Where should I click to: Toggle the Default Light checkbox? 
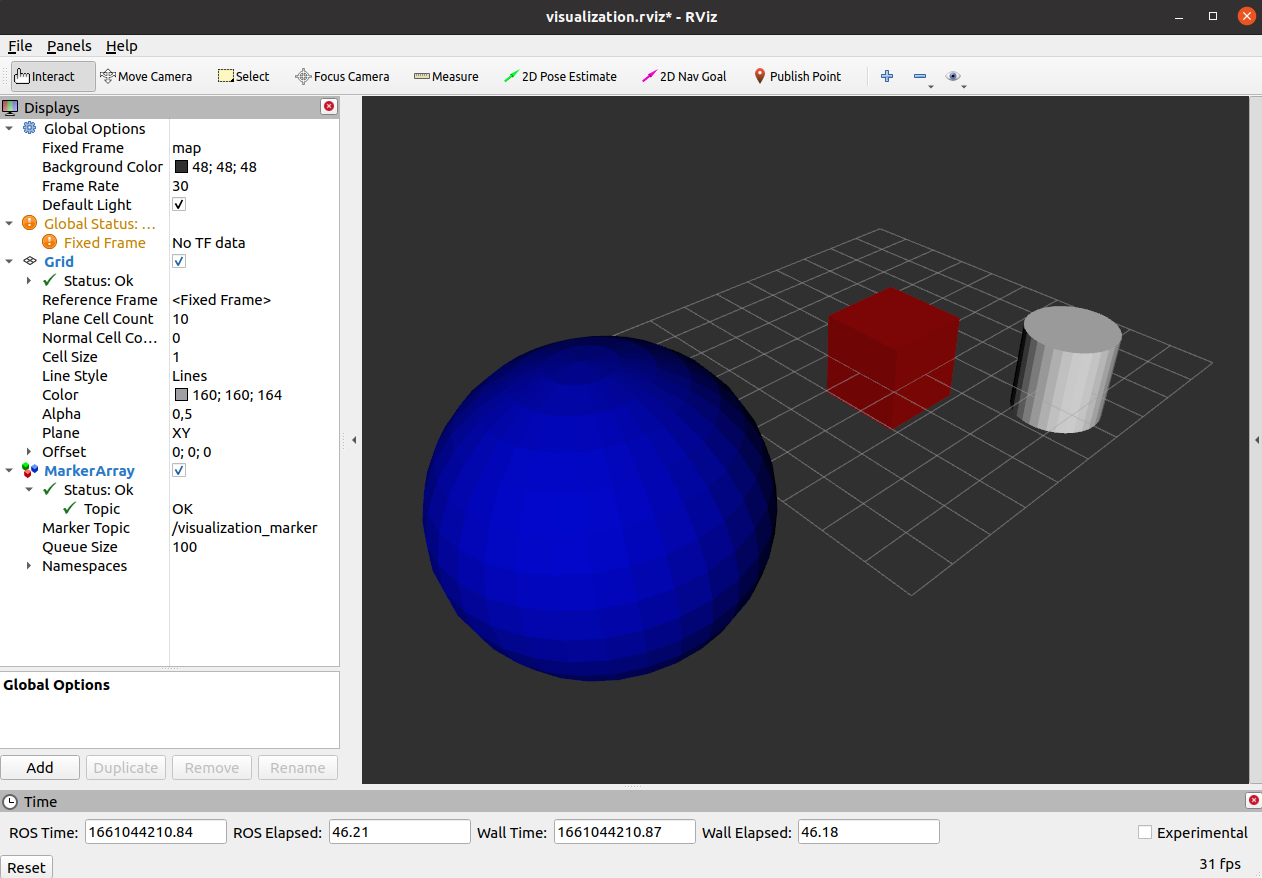click(x=179, y=204)
